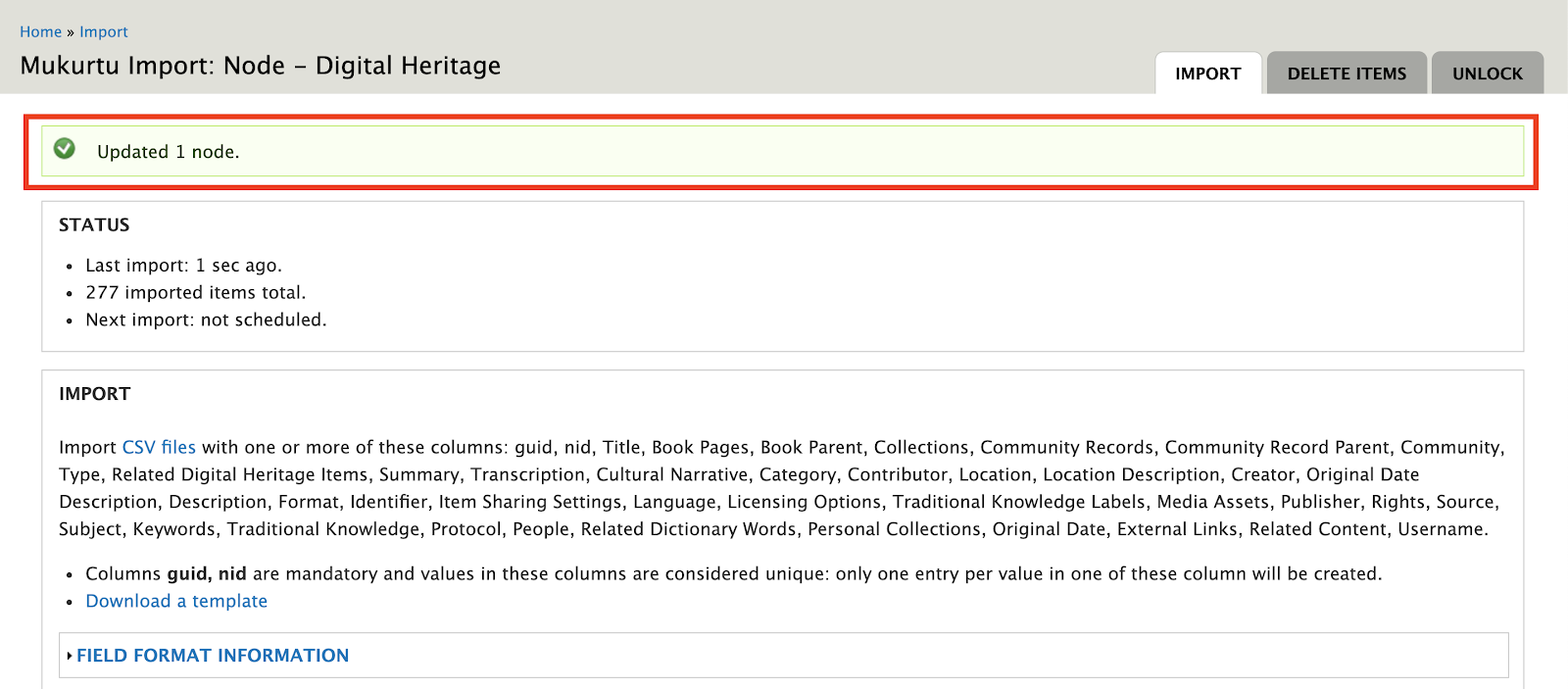Click the 'Columns guid, nid are mandatory' bullet
Viewport: 1568px width, 689px height.
point(733,573)
